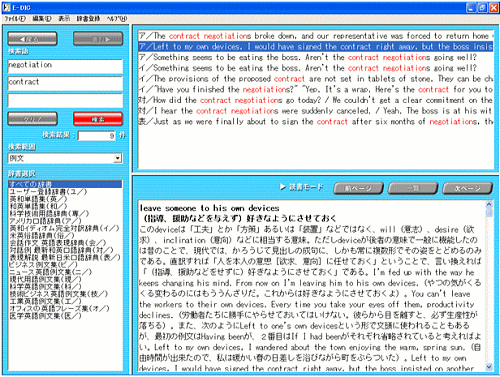Click the definition pane scrollbar thumb

pos(489,213)
